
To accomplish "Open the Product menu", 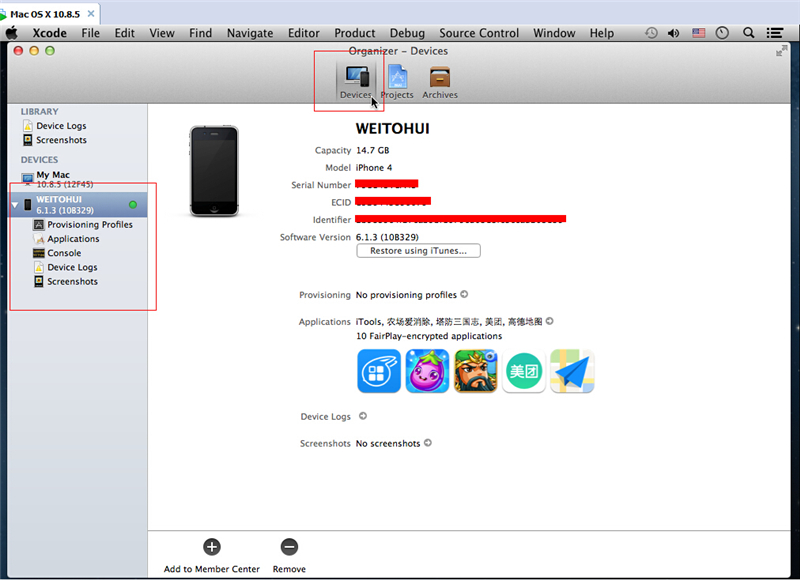I will 355,33.
